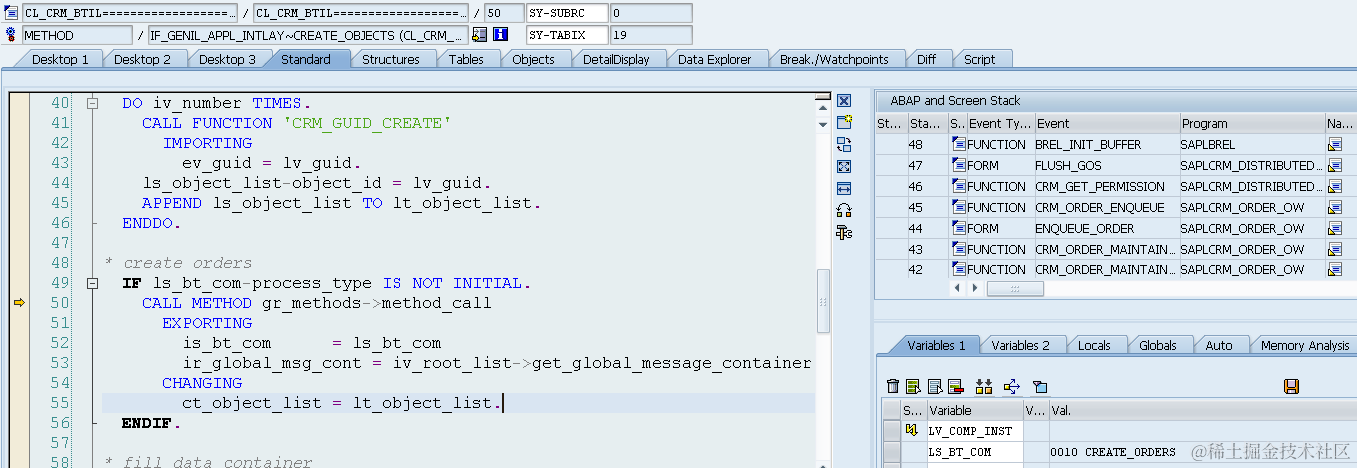1357x468 pixels.
Task: Click the SY-TABIX value field showing 19
Action: pyautogui.click(x=651, y=35)
